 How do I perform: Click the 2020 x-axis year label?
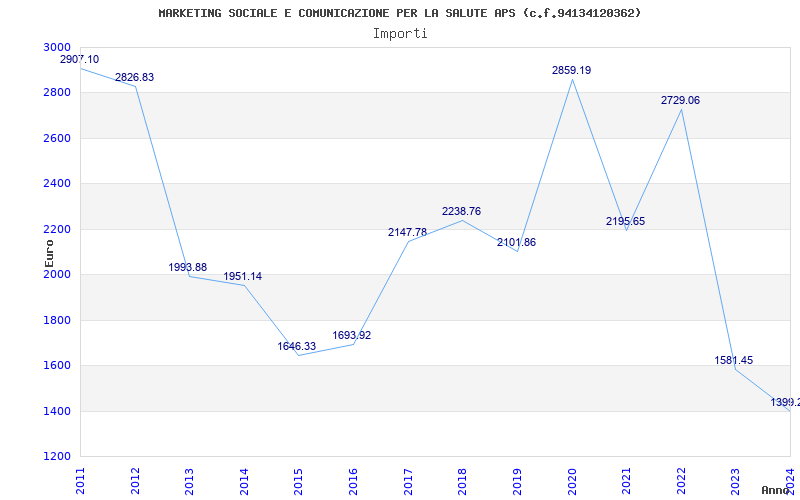(572, 481)
